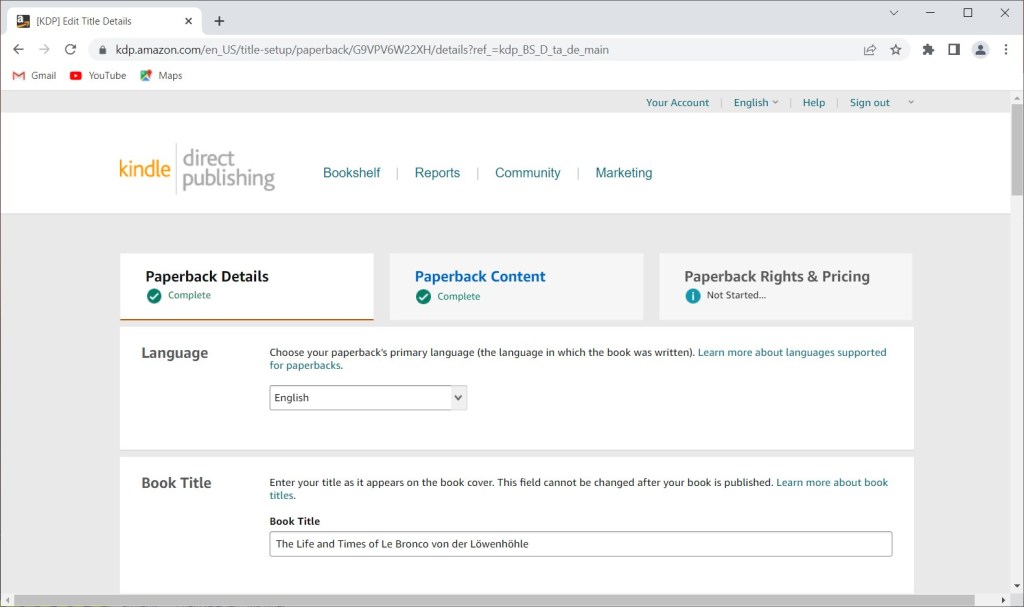Reload the page
This screenshot has width=1024, height=607.
(70, 48)
